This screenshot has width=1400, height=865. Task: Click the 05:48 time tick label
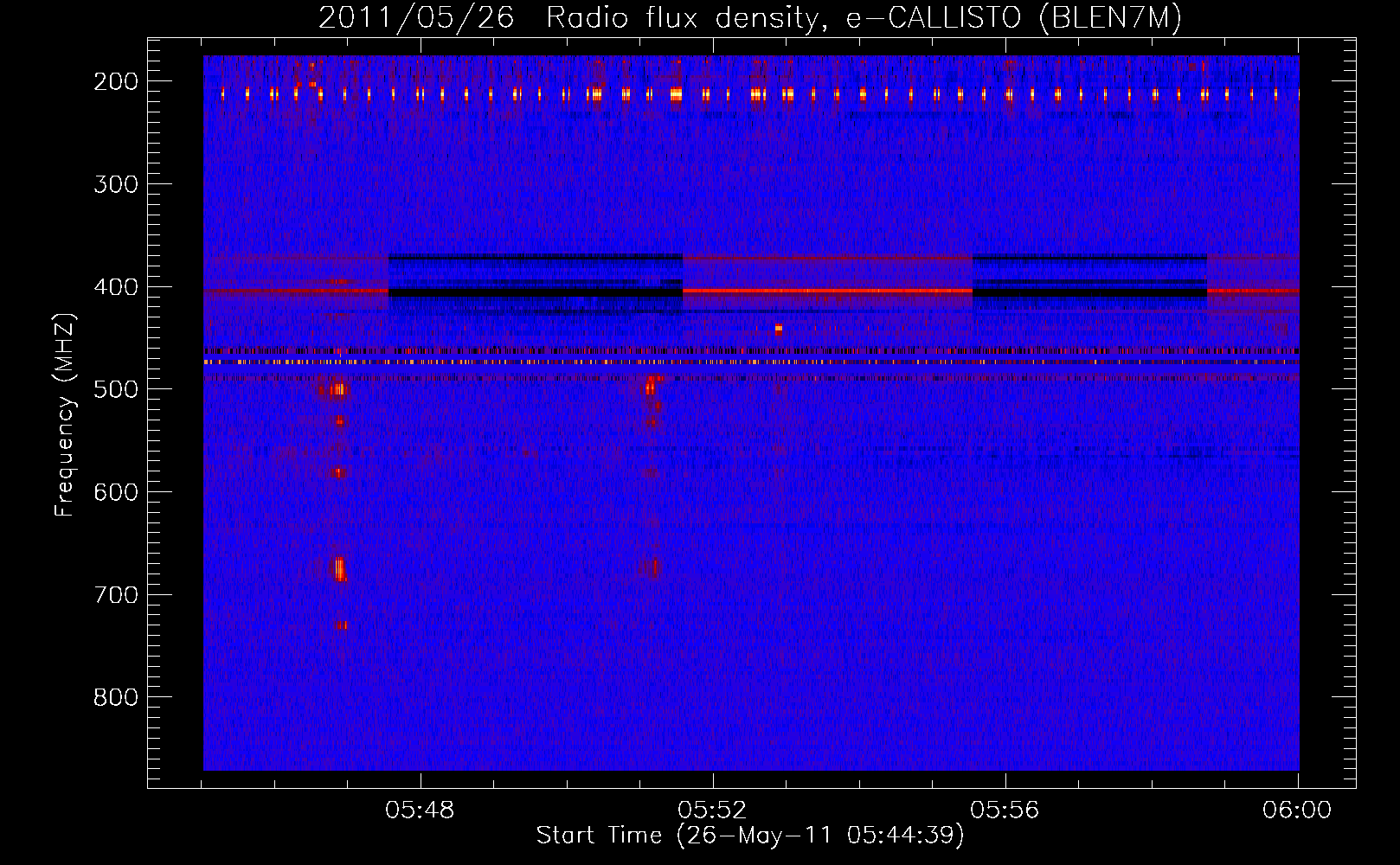tap(421, 811)
